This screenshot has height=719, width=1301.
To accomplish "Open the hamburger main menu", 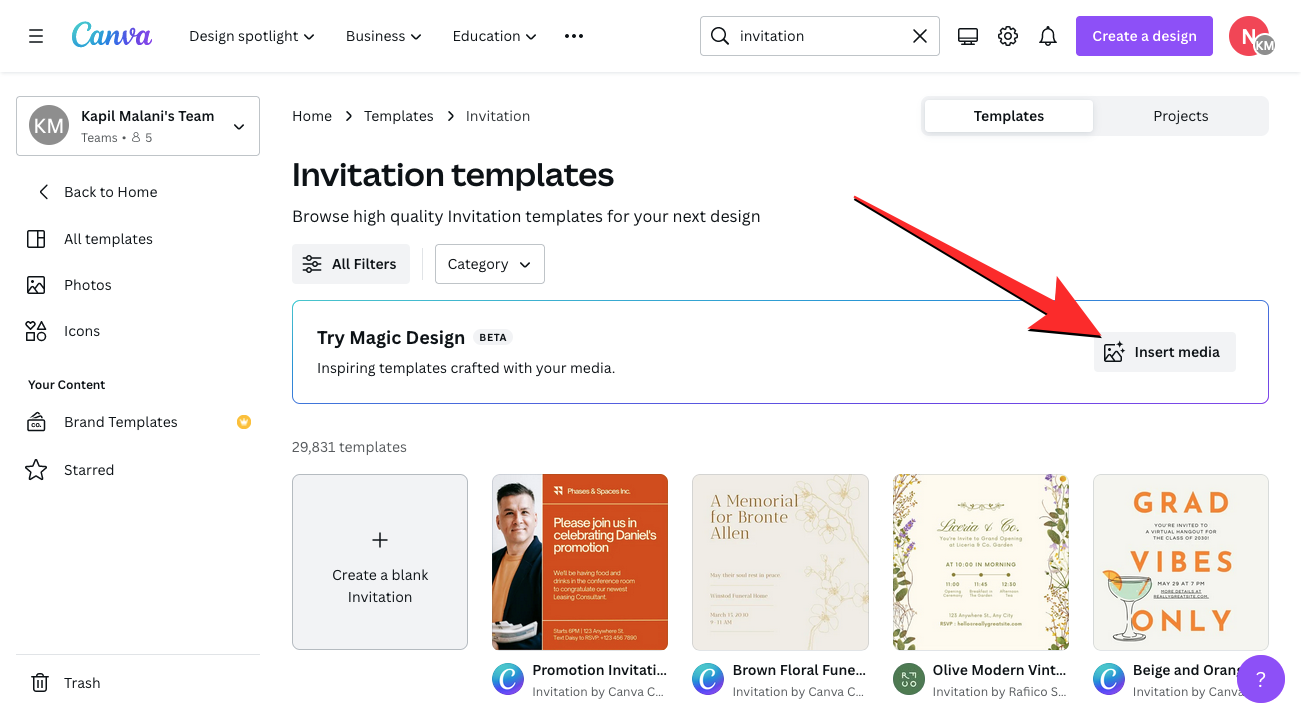I will (x=36, y=36).
